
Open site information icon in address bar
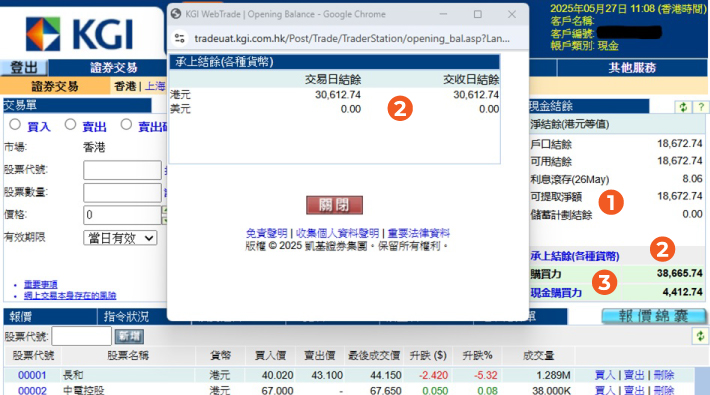coord(180,38)
